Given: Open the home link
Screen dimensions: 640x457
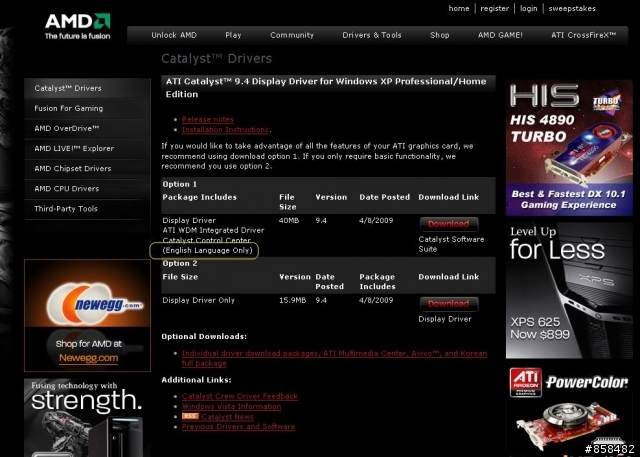Looking at the screenshot, I should pyautogui.click(x=459, y=8).
